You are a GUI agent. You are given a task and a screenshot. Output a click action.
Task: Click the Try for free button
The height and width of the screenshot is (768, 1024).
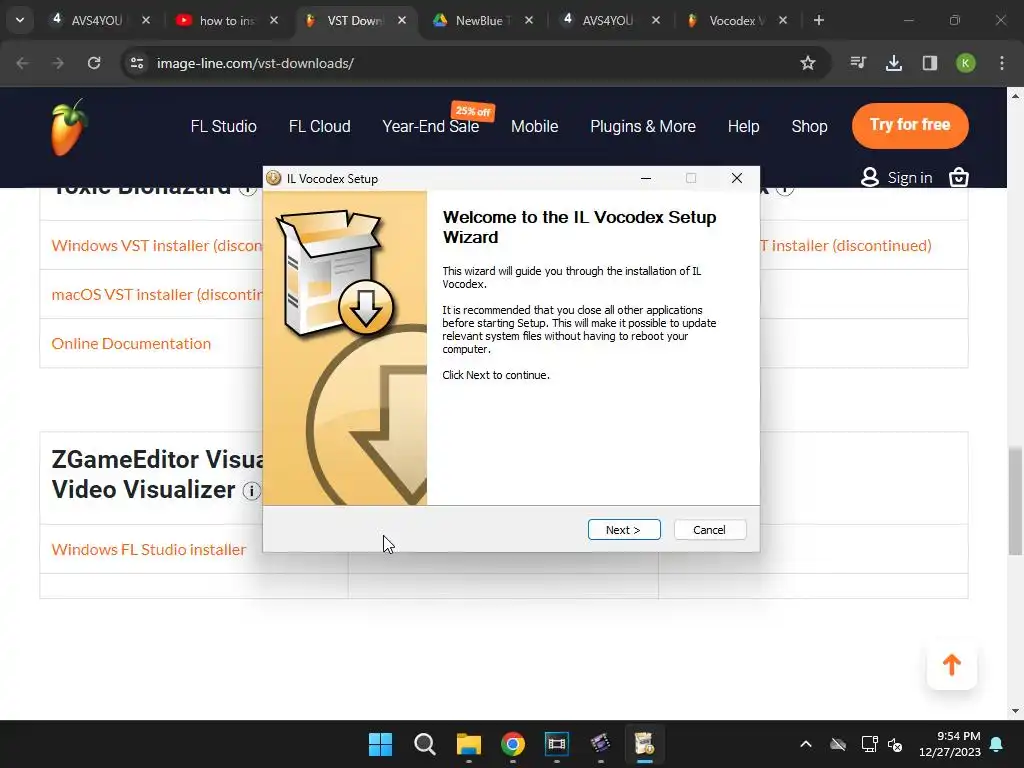910,125
